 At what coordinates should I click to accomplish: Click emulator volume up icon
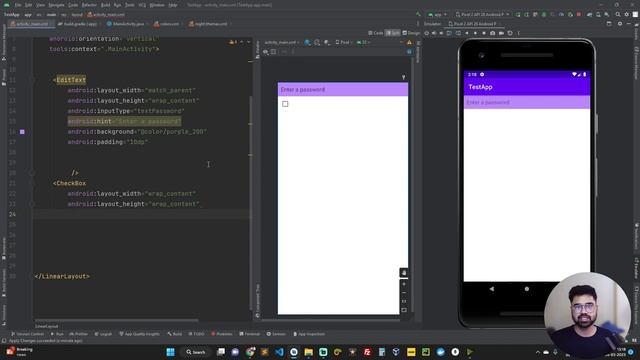(434, 33)
